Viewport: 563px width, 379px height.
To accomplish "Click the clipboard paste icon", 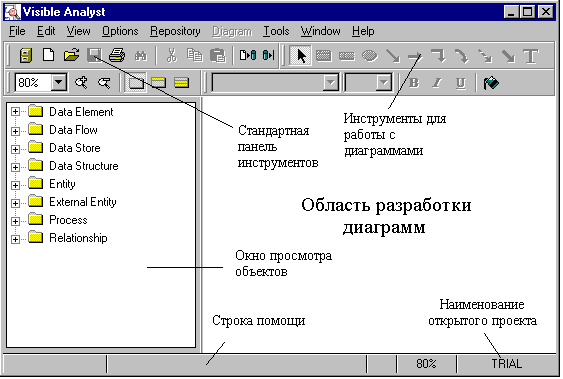I will click(218, 56).
